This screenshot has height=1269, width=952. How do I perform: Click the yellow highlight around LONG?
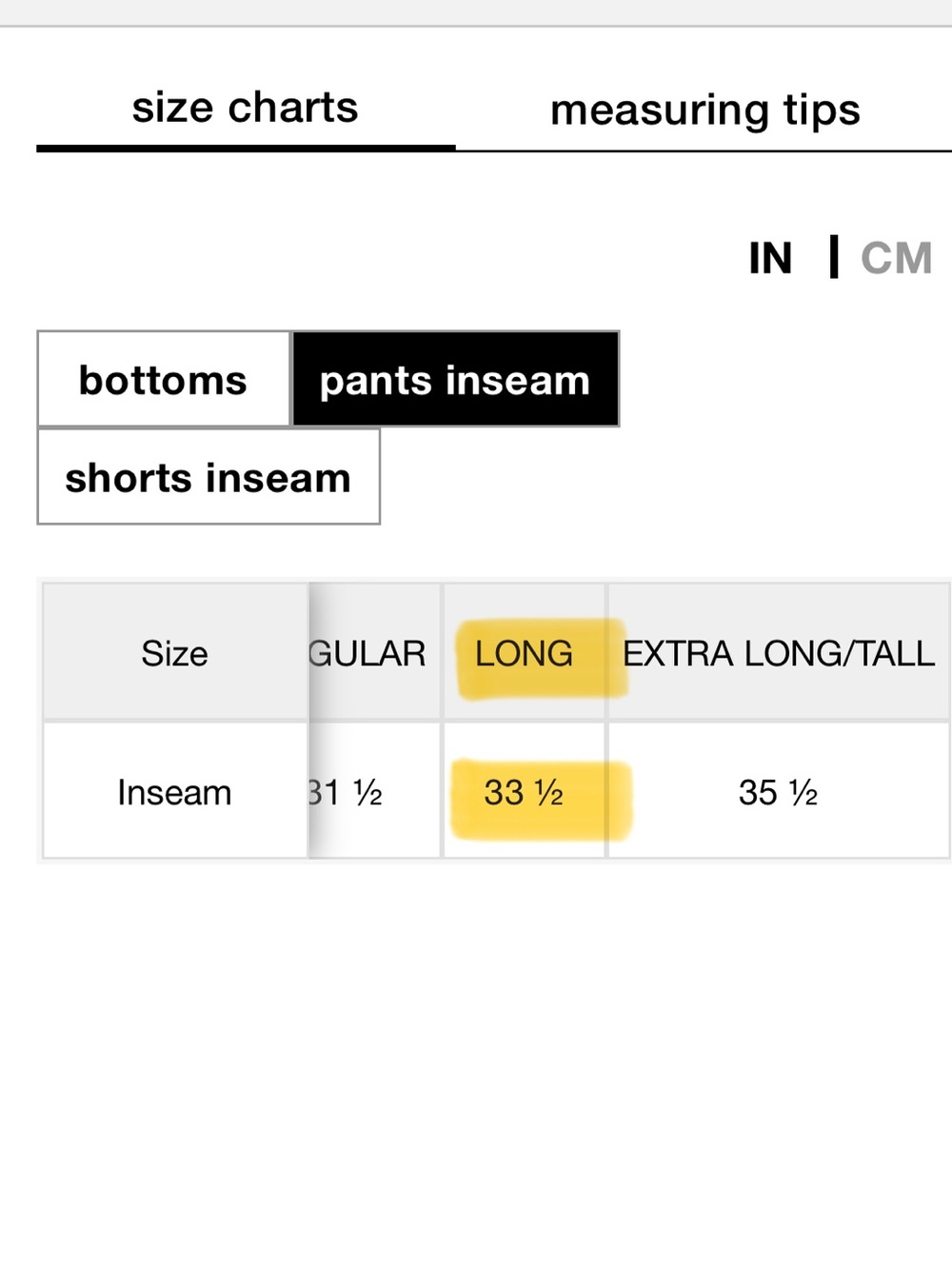(x=541, y=658)
